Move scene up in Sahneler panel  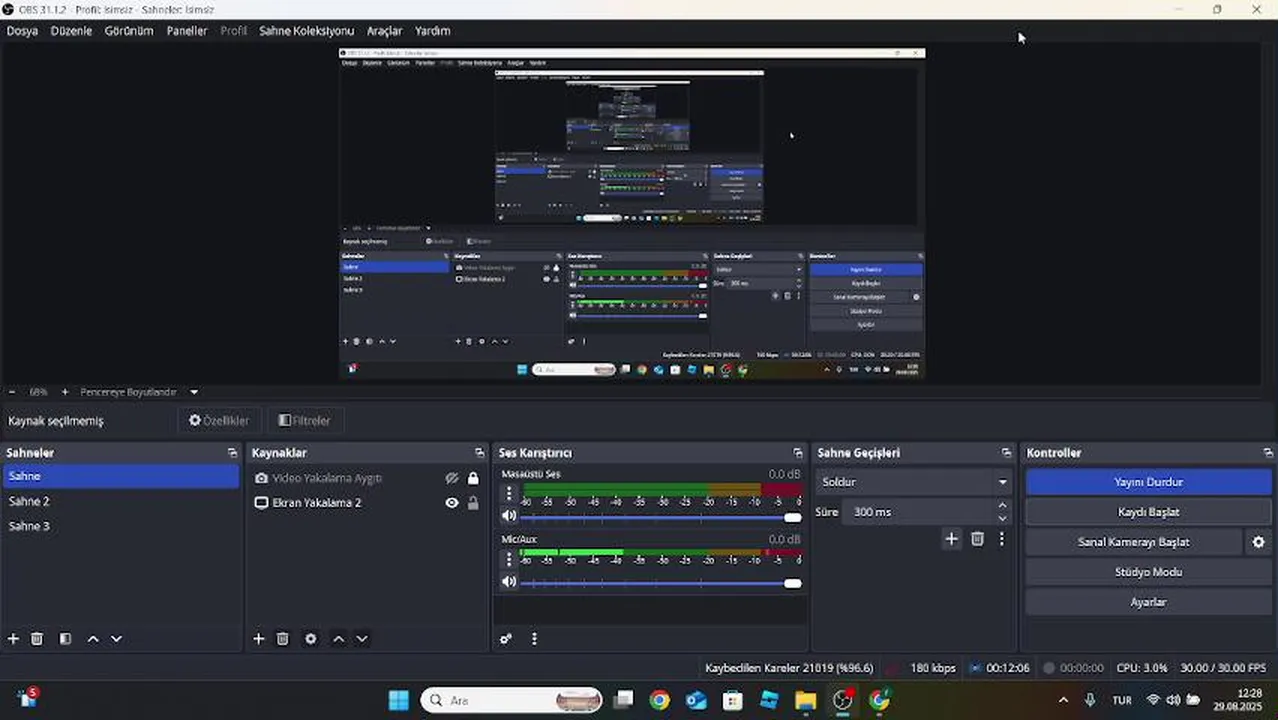click(x=93, y=639)
